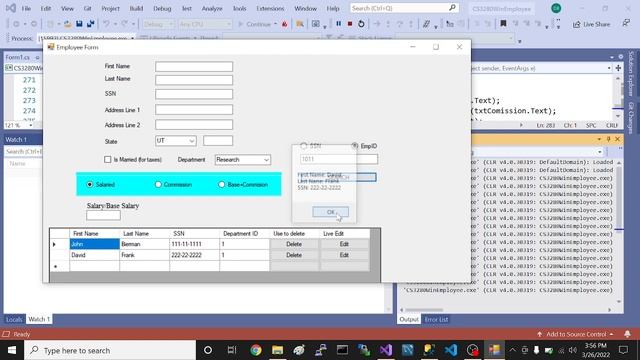The height and width of the screenshot is (360, 640).
Task: Select the Salaried radio button
Action: tap(90, 184)
